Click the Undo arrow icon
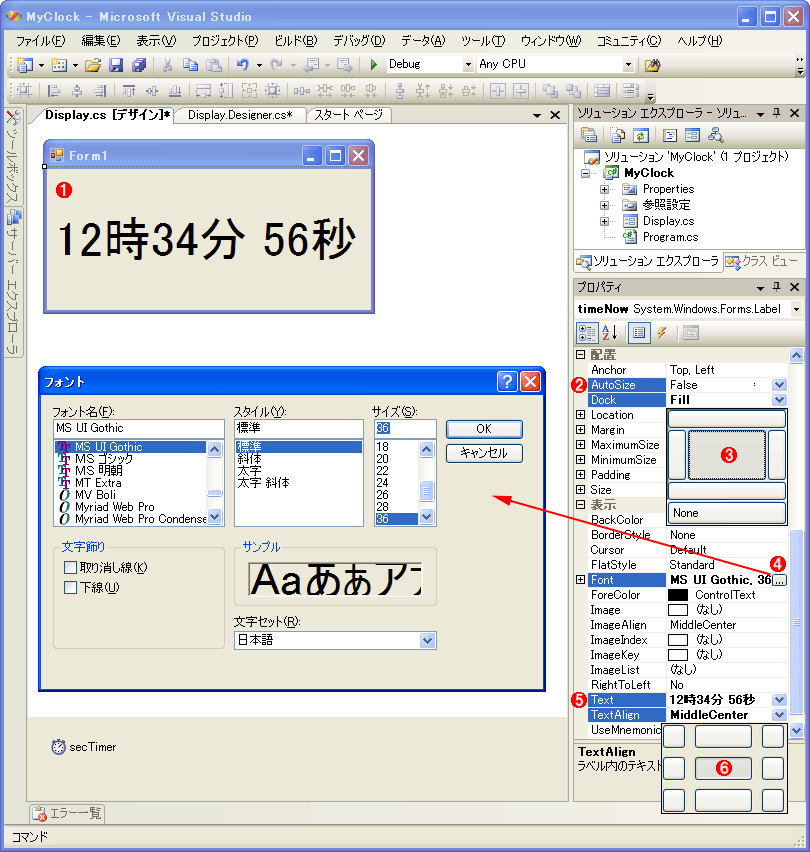This screenshot has height=852, width=810. tap(242, 65)
